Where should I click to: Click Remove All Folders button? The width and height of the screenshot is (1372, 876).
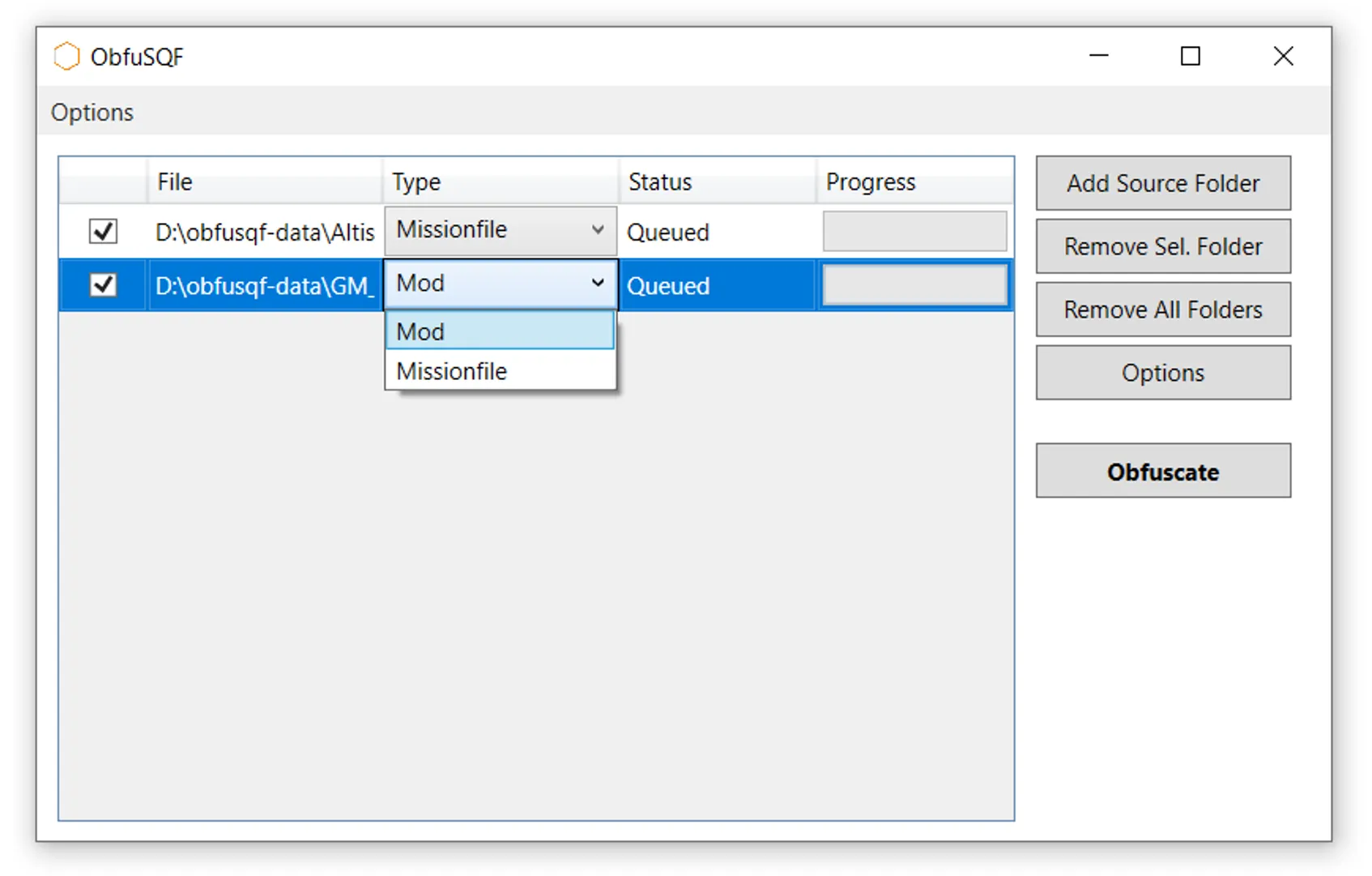click(x=1162, y=310)
